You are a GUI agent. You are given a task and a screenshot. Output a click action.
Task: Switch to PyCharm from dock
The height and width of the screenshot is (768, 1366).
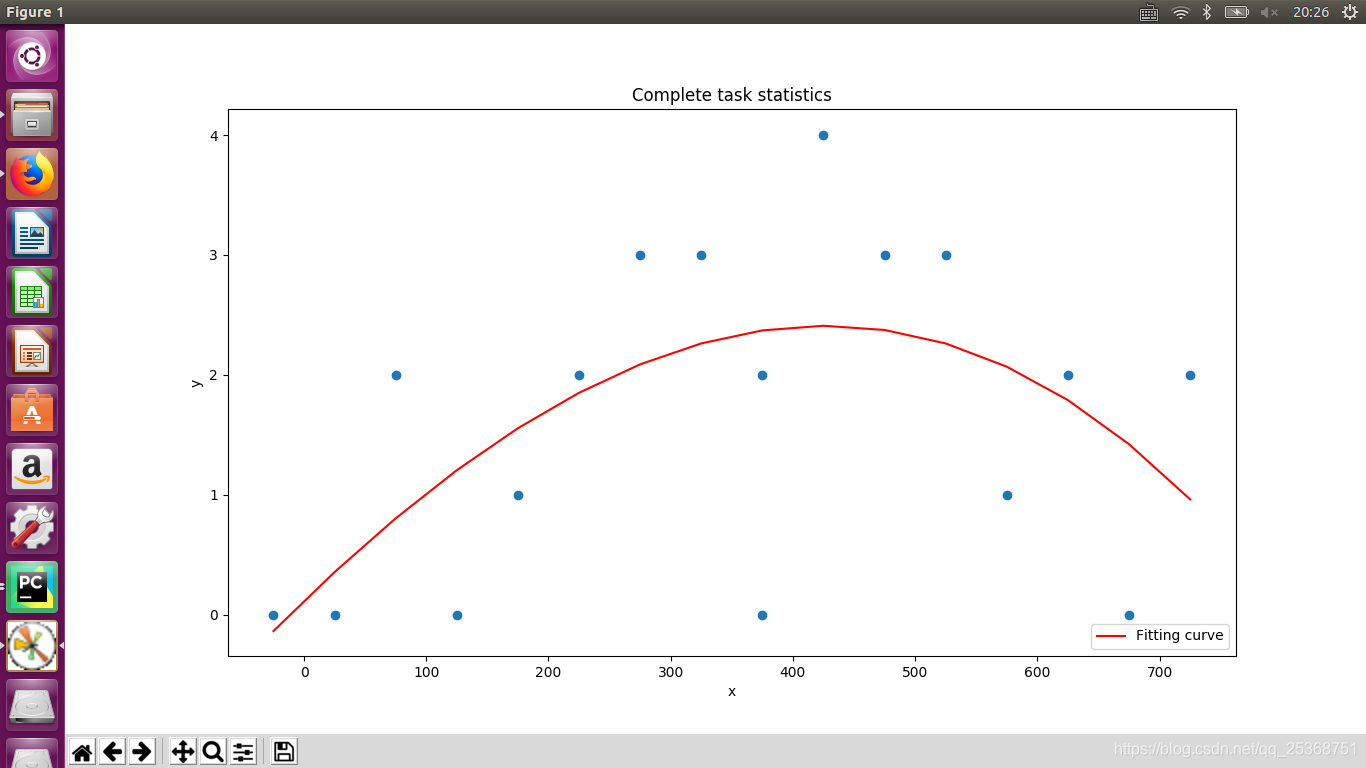[32, 587]
